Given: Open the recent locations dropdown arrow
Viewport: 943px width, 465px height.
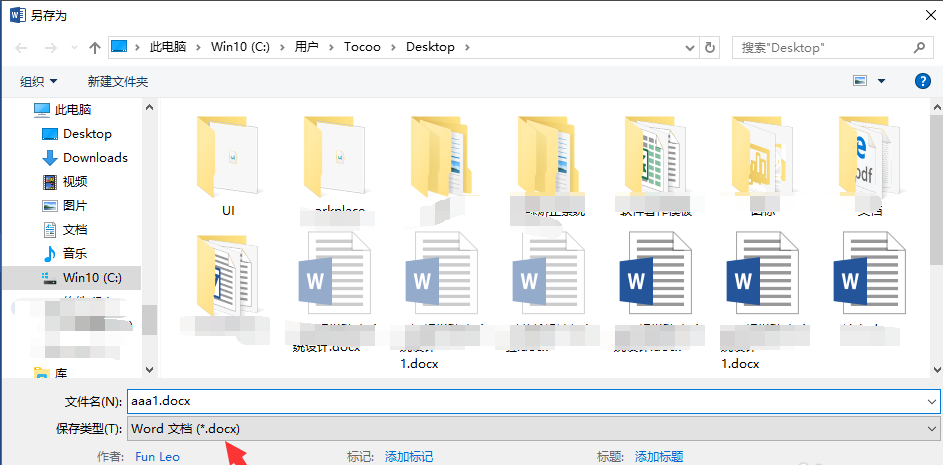Looking at the screenshot, I should click(75, 48).
